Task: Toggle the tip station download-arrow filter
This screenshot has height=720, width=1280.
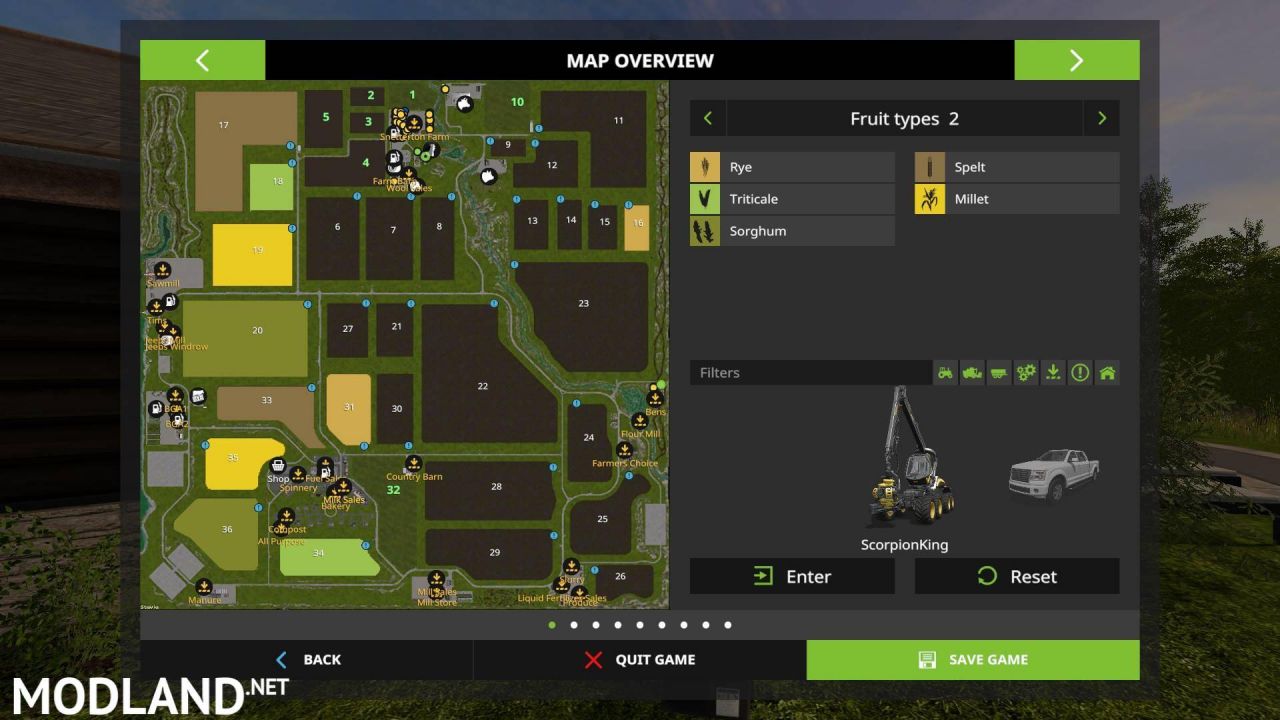Action: (1053, 373)
